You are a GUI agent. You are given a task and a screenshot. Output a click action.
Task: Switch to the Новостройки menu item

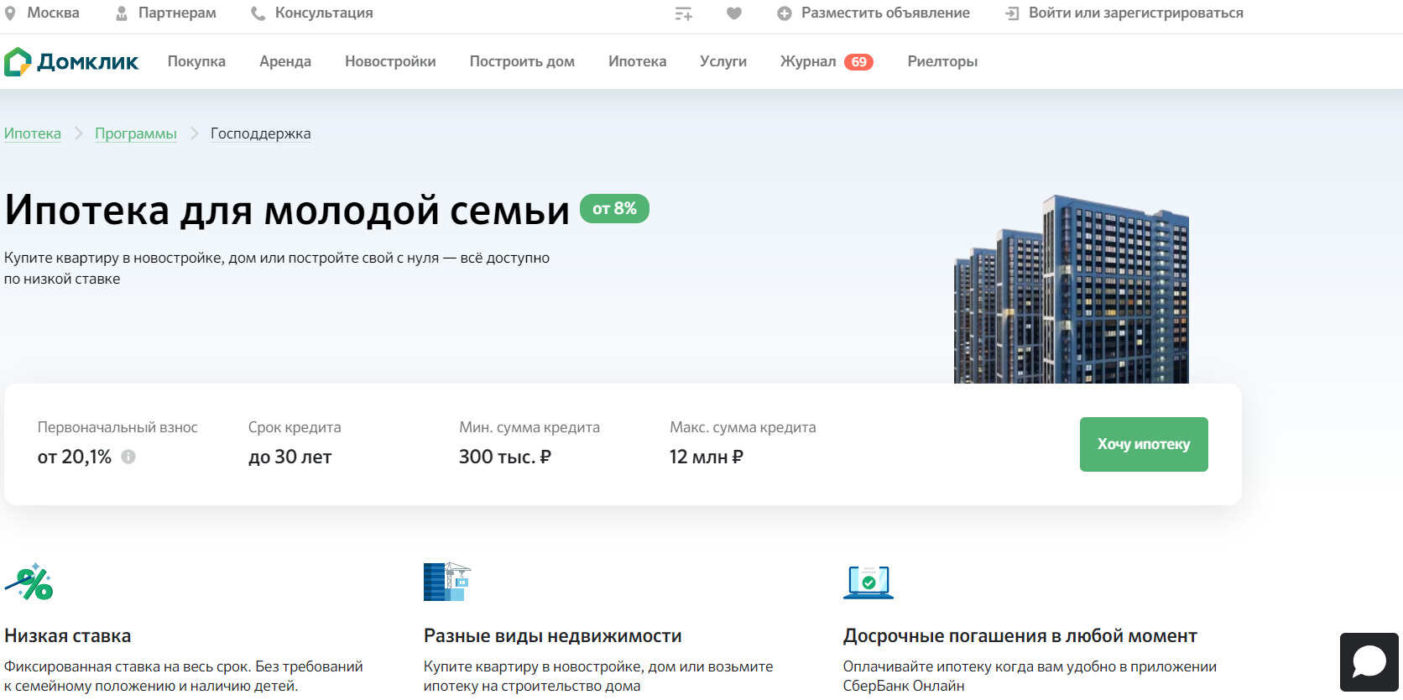[390, 61]
